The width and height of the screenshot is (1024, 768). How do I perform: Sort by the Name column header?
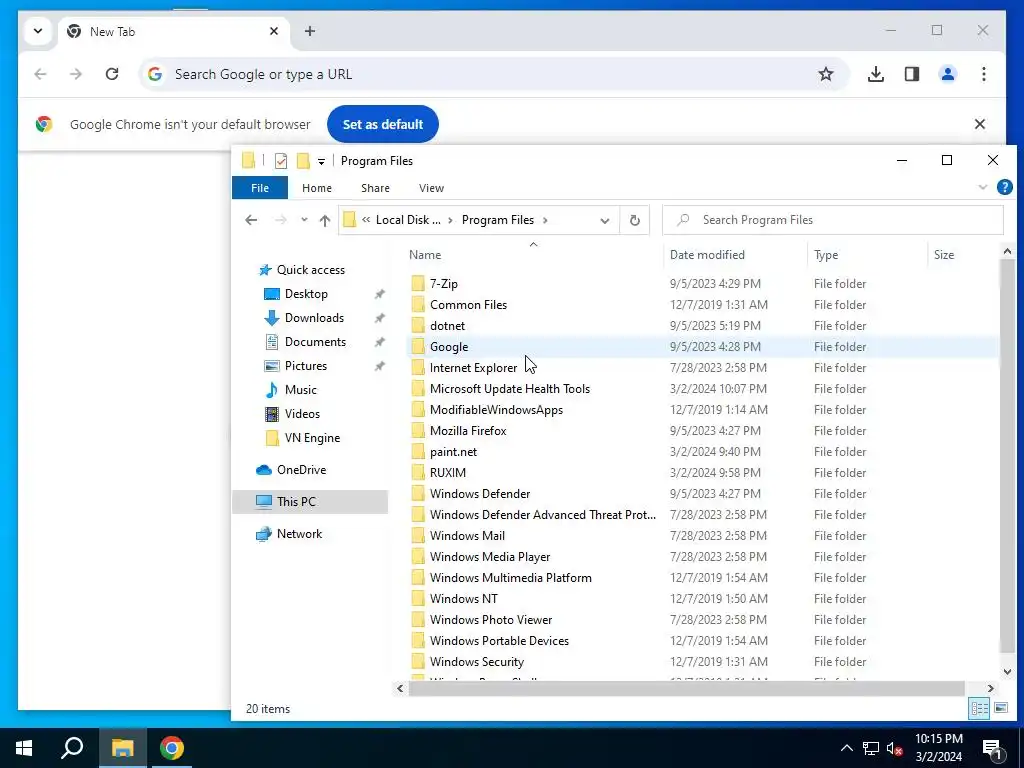click(x=534, y=255)
